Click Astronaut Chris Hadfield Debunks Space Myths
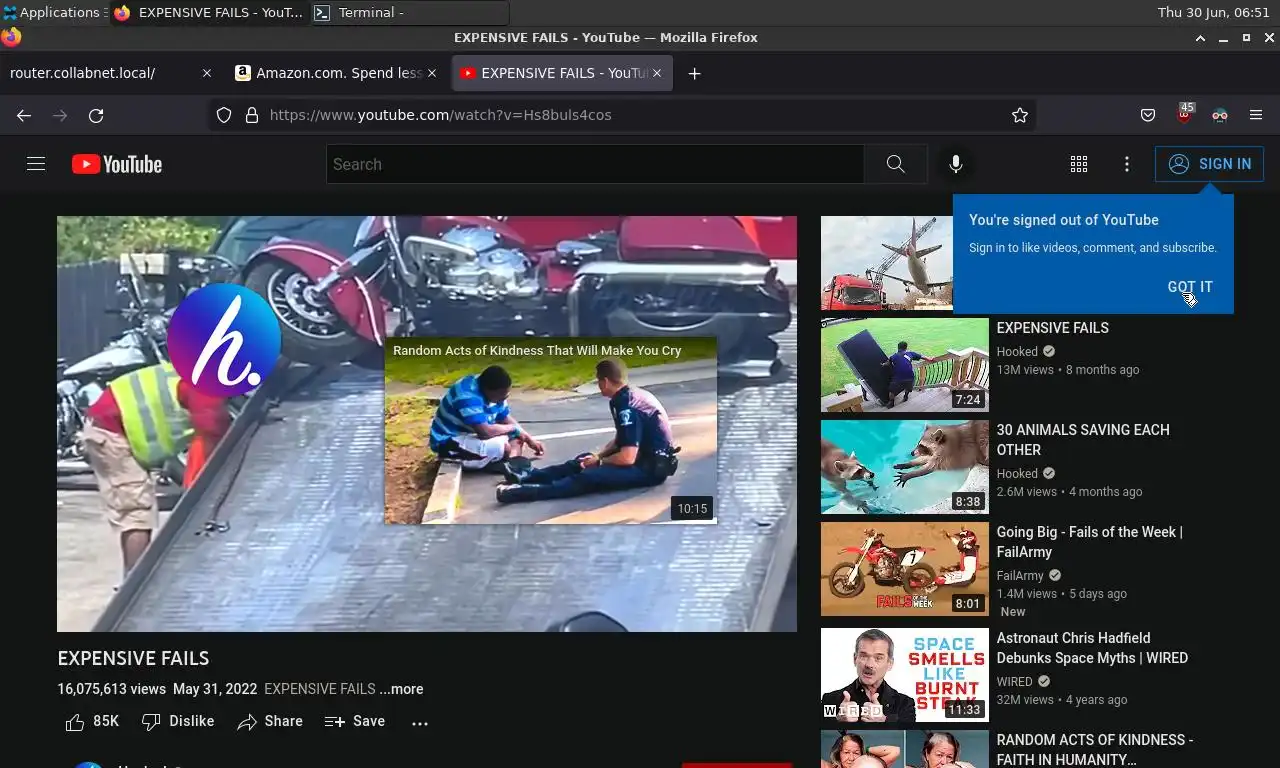Viewport: 1280px width, 768px height. click(x=1092, y=648)
